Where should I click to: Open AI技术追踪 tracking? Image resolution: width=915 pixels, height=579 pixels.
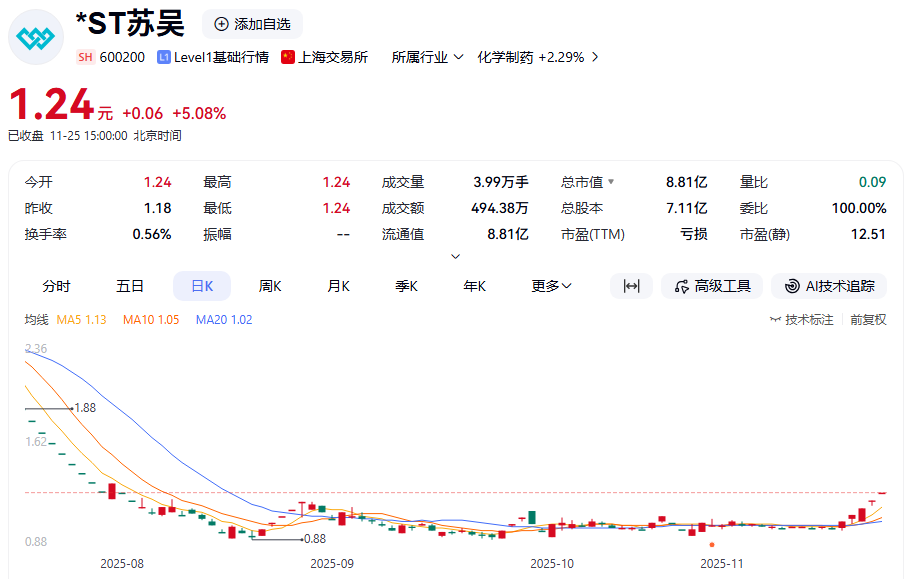829,286
